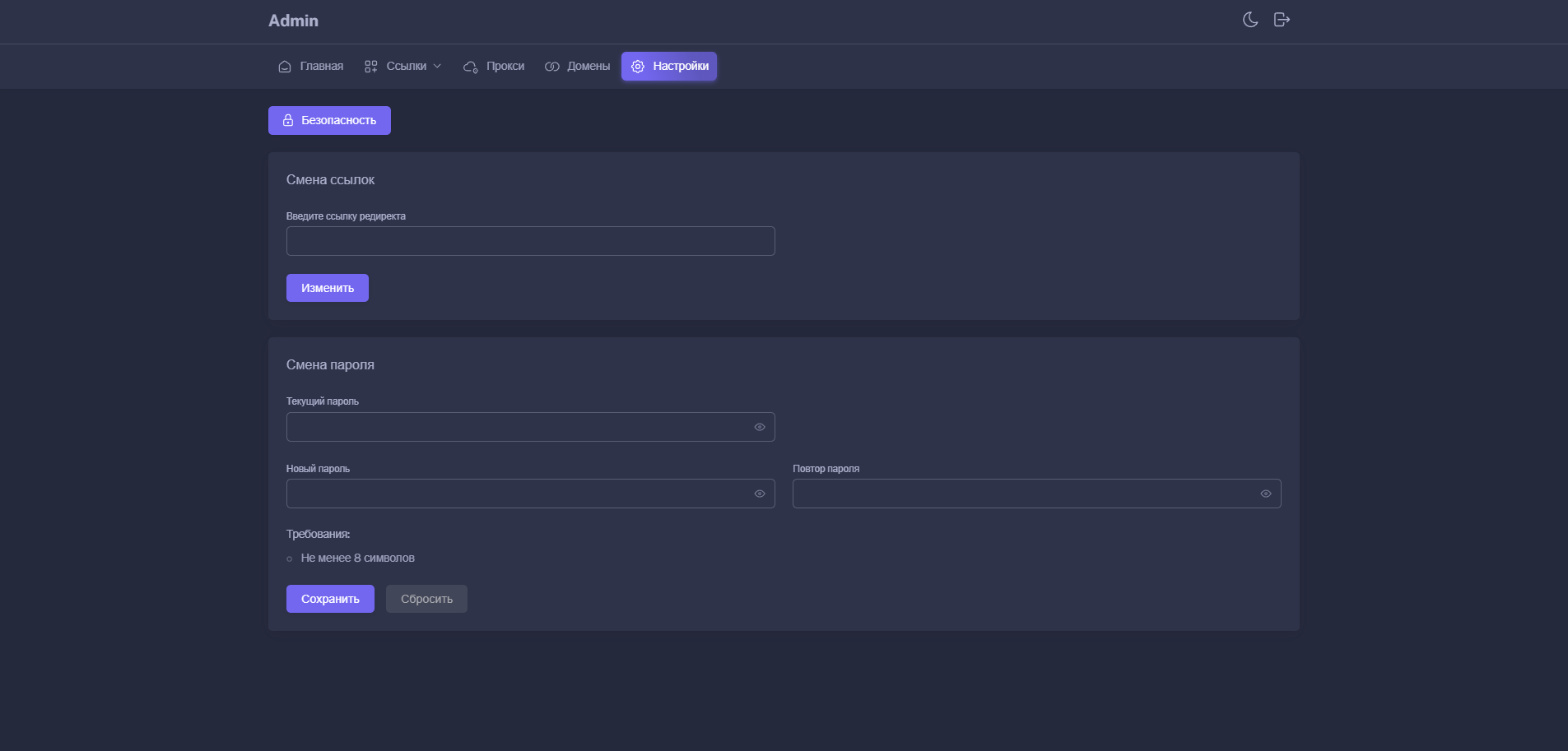This screenshot has height=751, width=1568.
Task: Open the Прокси section
Action: [x=494, y=67]
